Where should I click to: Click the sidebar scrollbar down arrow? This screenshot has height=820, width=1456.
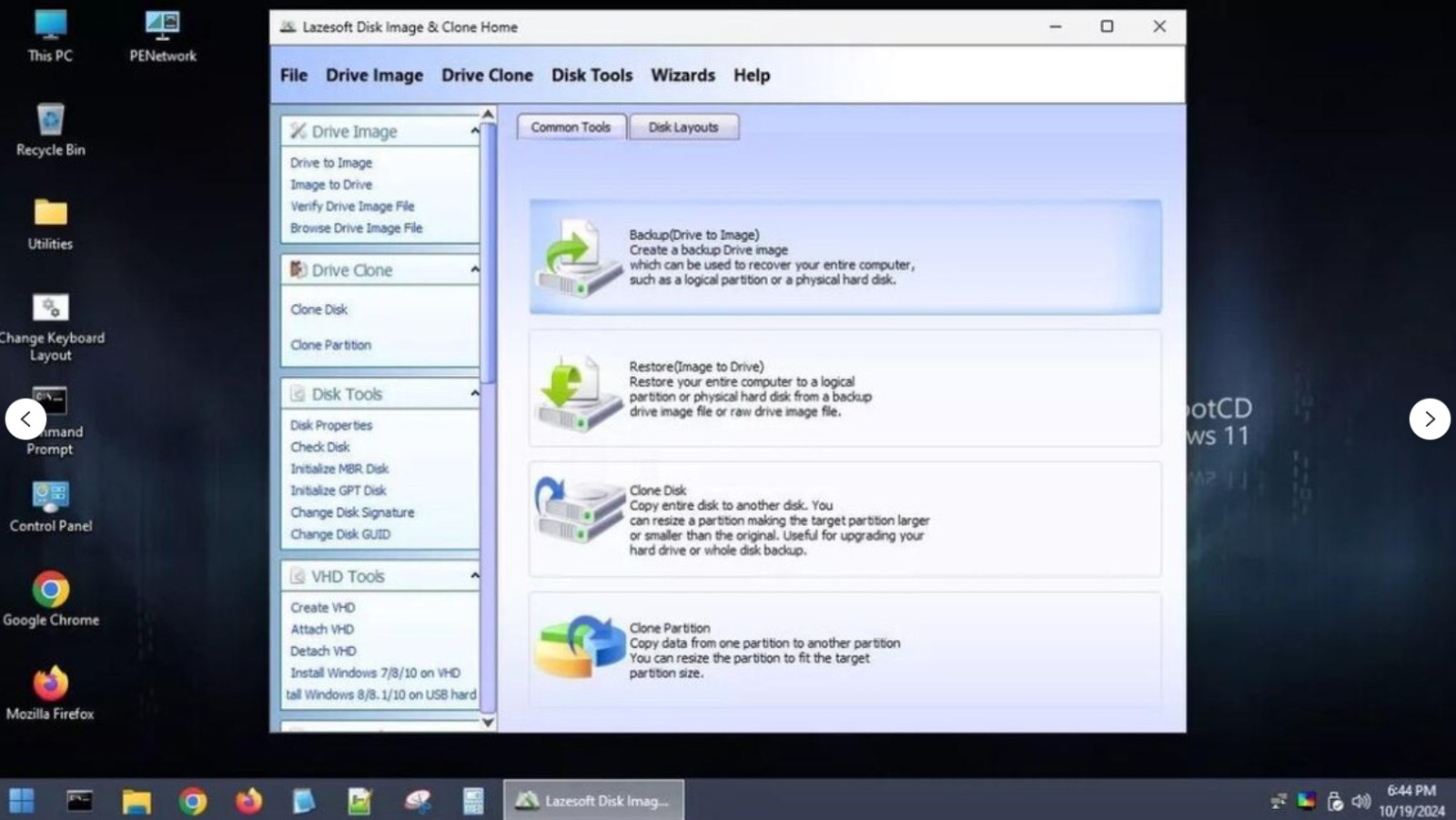(488, 722)
